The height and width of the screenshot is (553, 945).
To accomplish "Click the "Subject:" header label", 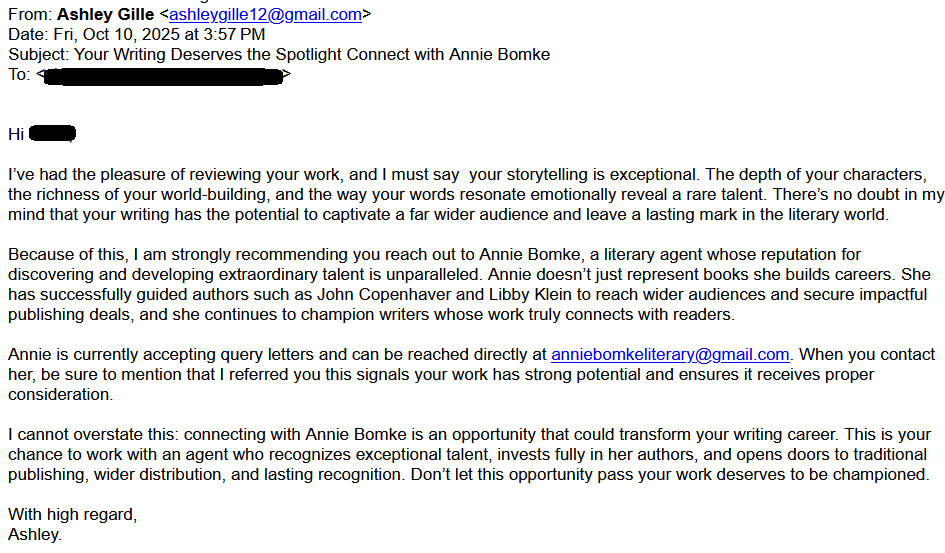I will (38, 54).
